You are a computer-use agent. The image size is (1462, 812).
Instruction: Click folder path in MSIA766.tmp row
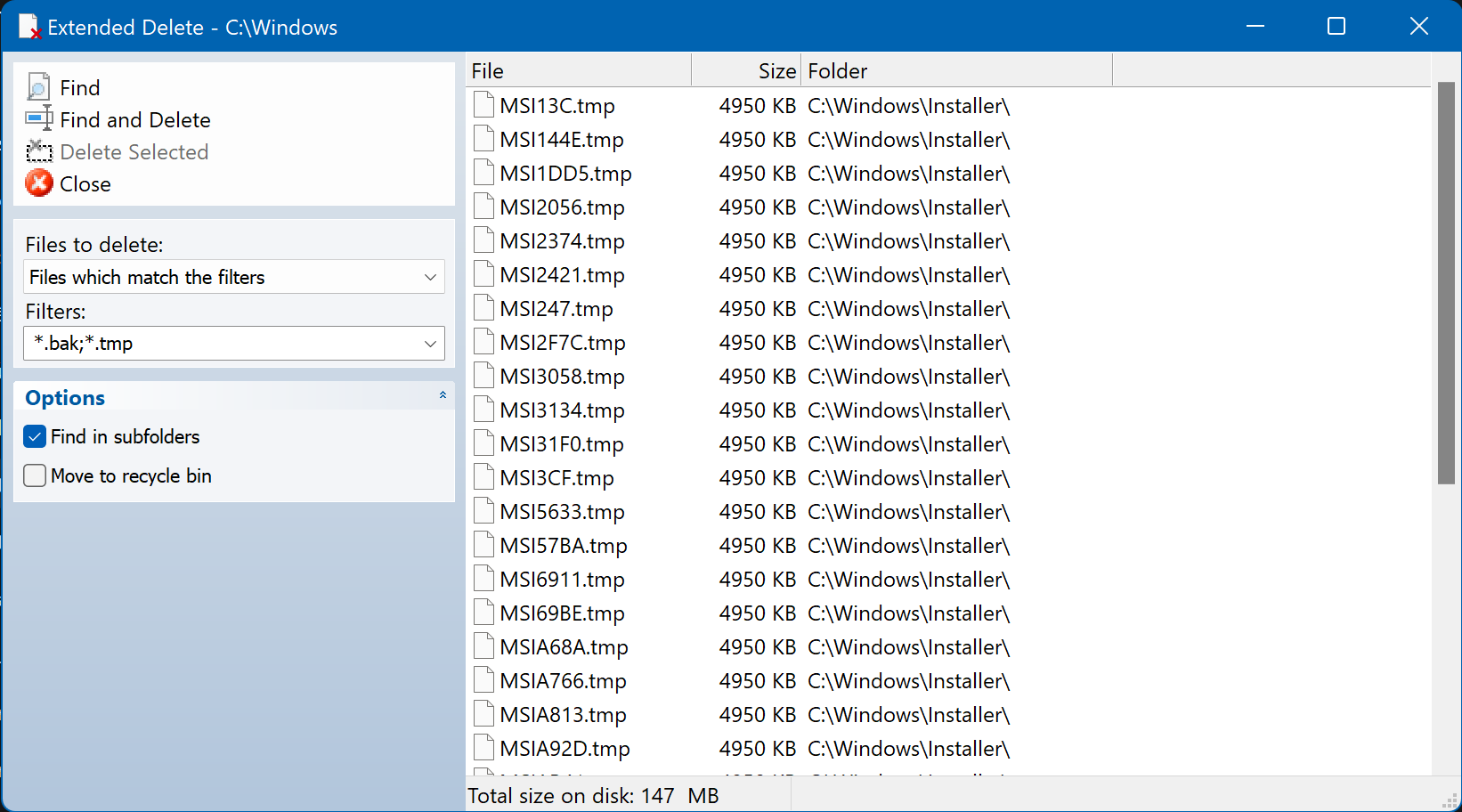point(909,681)
